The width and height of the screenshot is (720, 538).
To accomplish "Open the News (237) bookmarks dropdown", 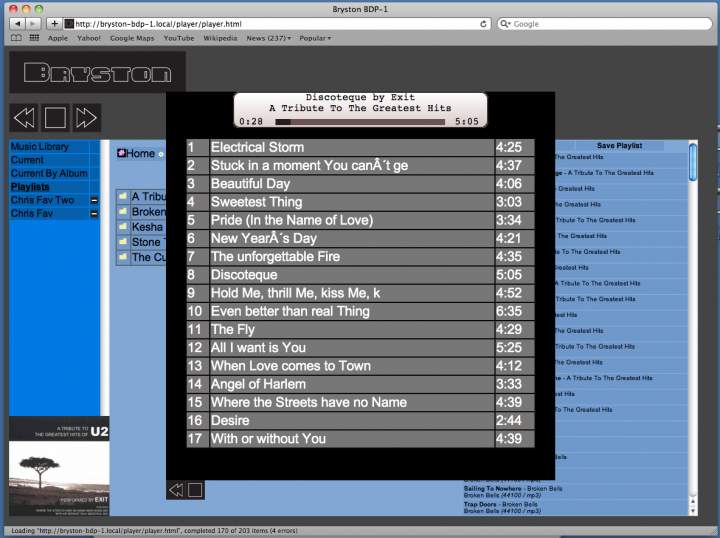I will [269, 38].
